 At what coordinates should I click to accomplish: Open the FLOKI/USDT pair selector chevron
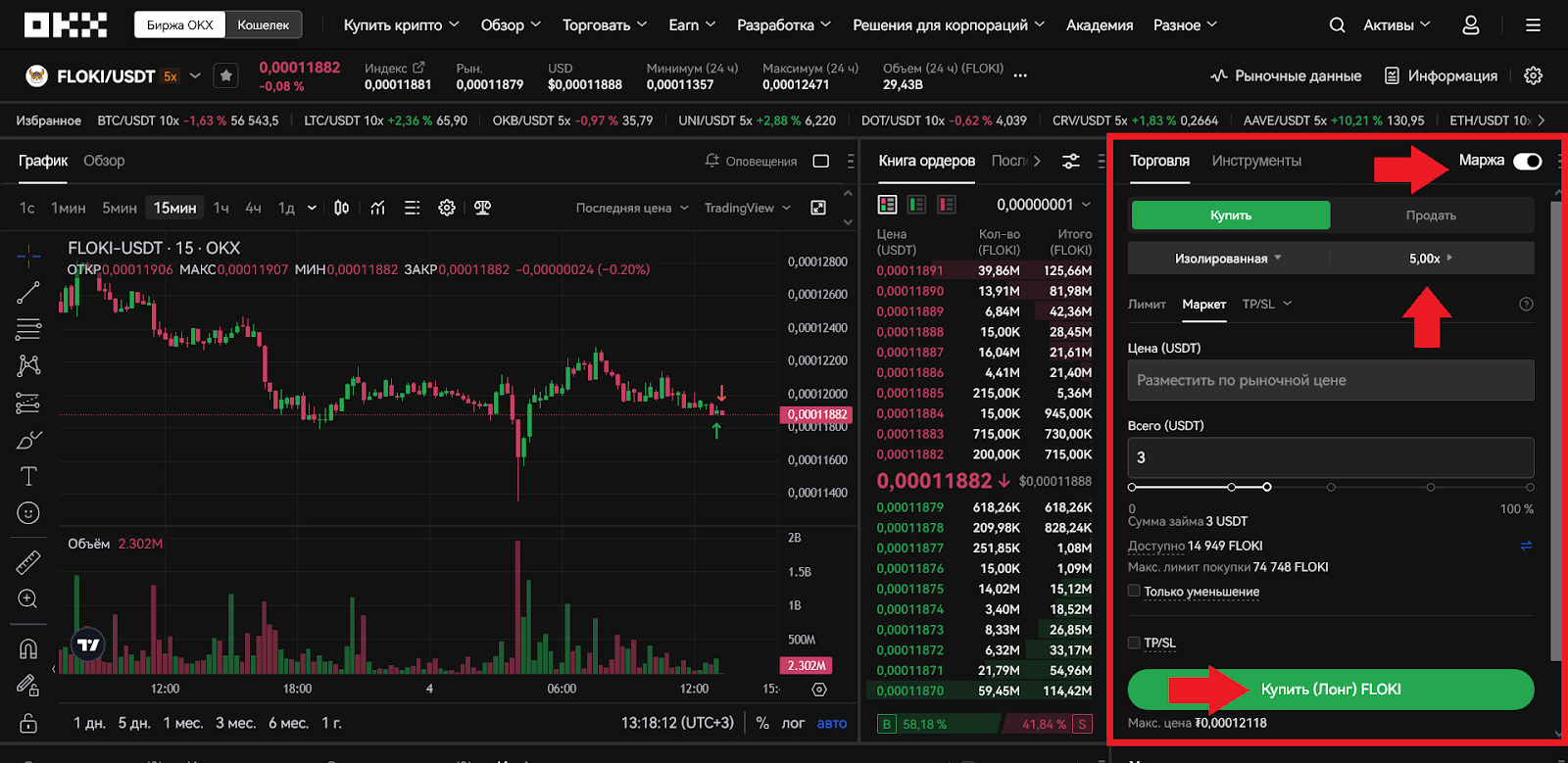(x=195, y=75)
